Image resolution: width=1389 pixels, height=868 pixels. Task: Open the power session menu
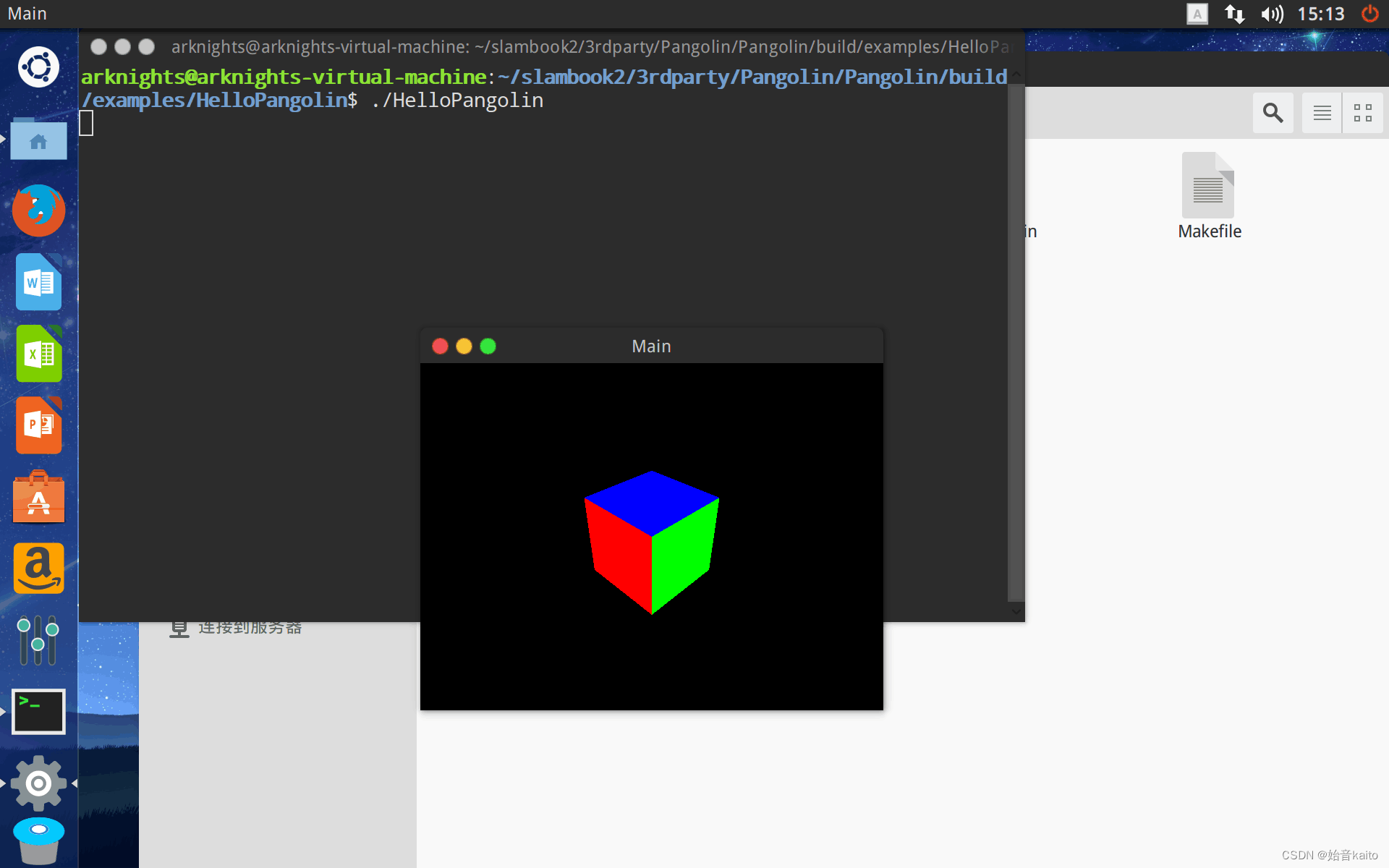pyautogui.click(x=1369, y=14)
